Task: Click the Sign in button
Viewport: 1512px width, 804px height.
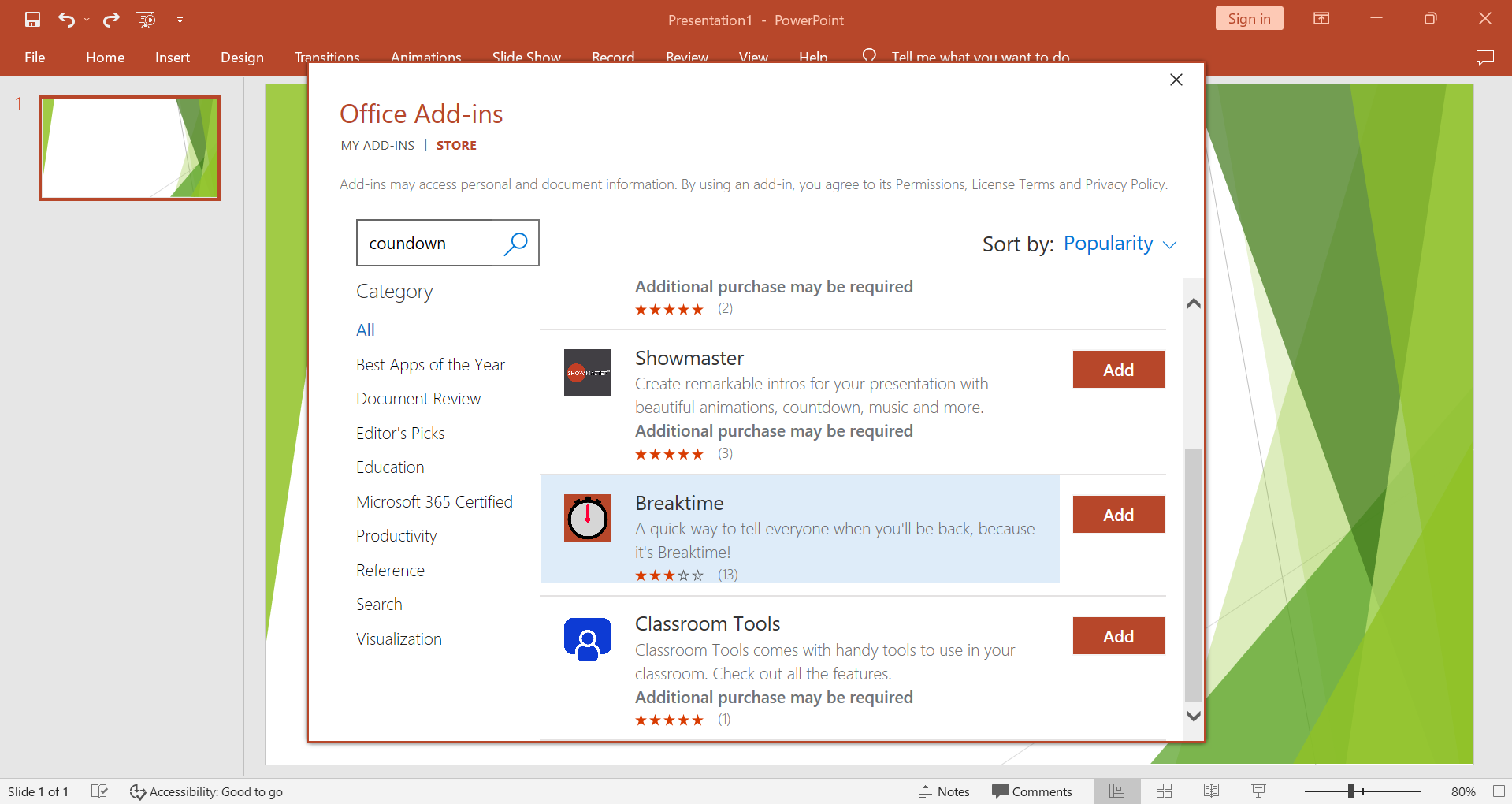Action: (1249, 19)
